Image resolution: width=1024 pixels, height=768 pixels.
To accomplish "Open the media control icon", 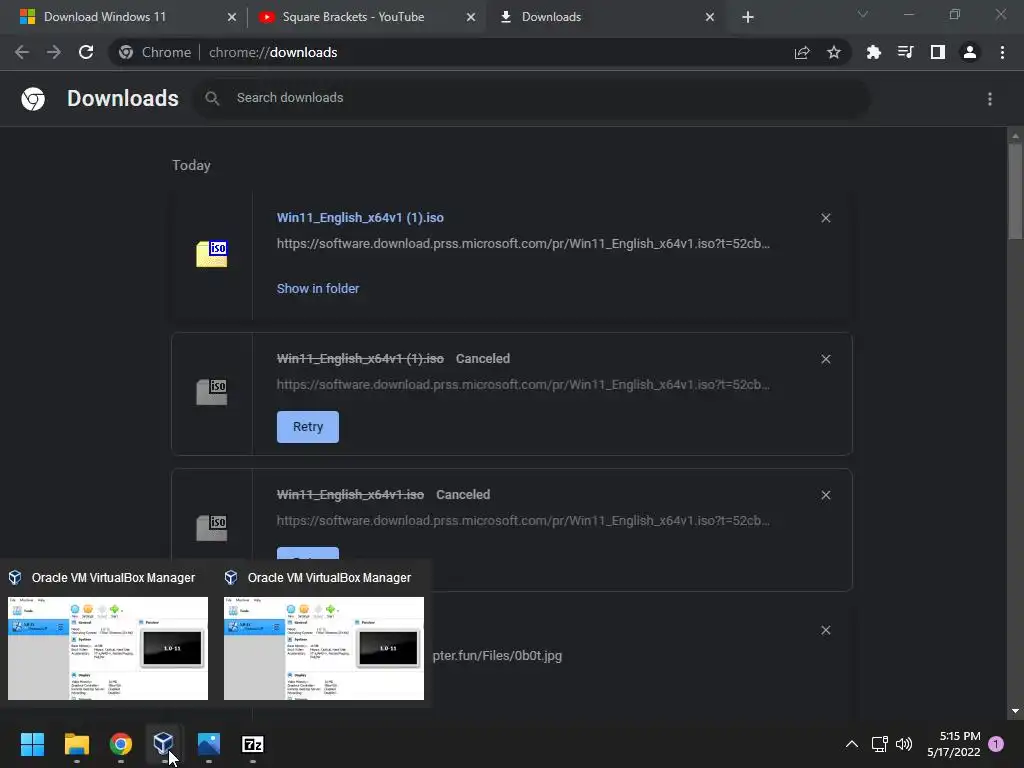I will tap(905, 52).
